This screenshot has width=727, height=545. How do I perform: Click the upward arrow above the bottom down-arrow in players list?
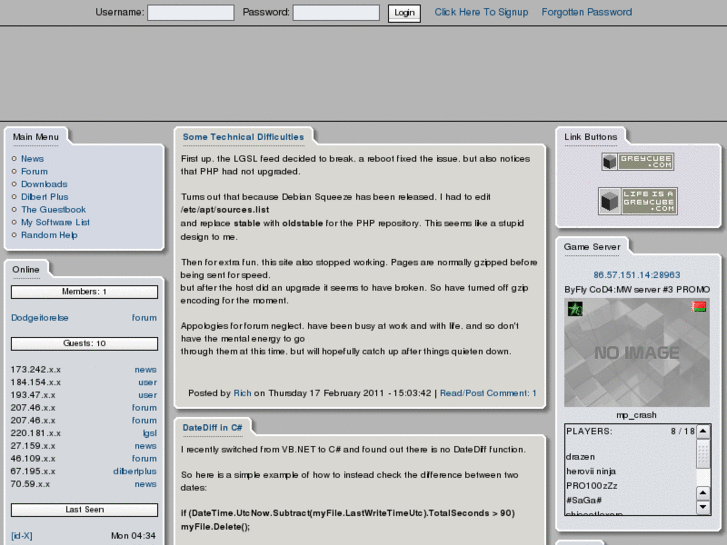pos(703,493)
